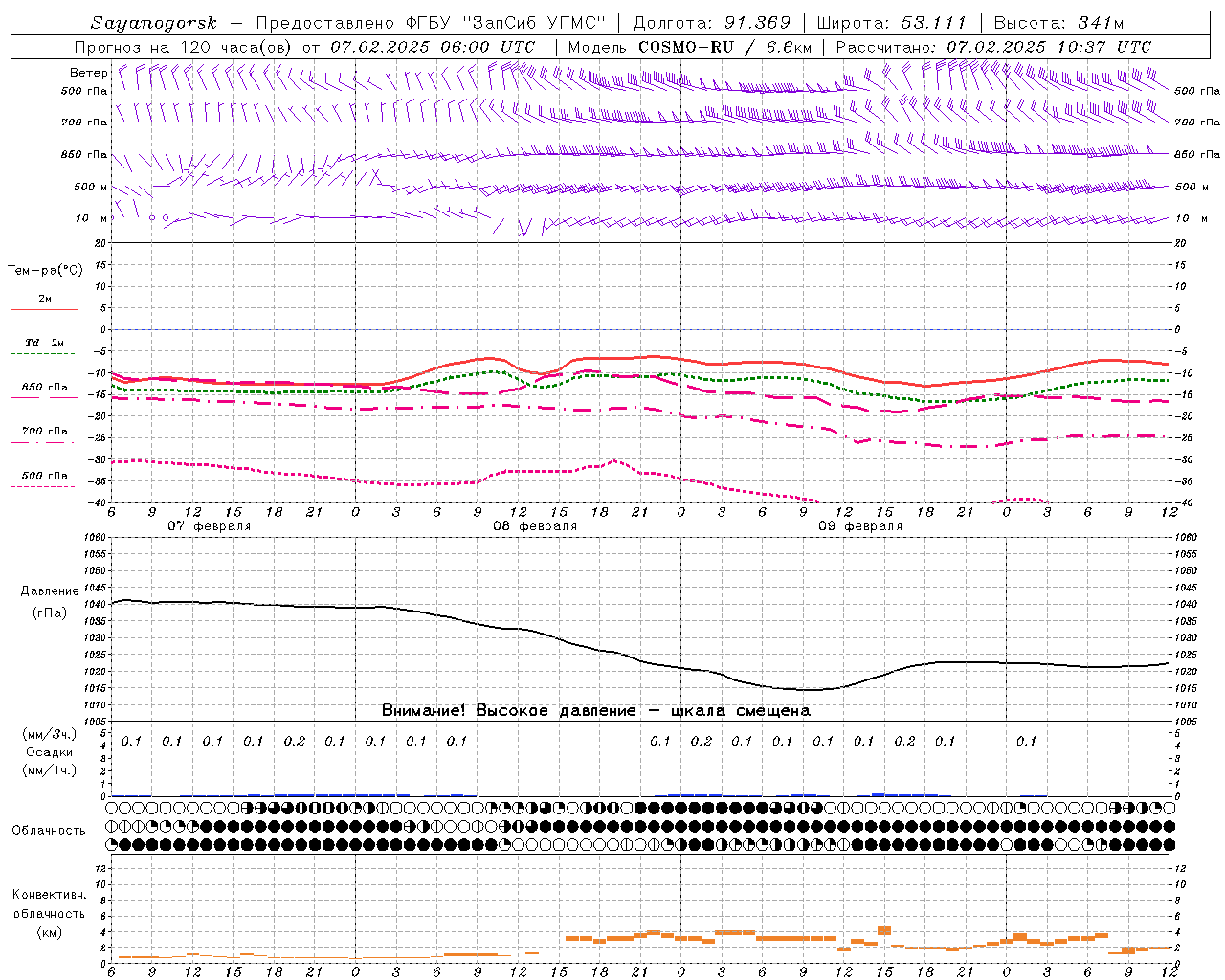Click the '08 февраля' date label
This screenshot has width=1225, height=980.
coord(535,525)
